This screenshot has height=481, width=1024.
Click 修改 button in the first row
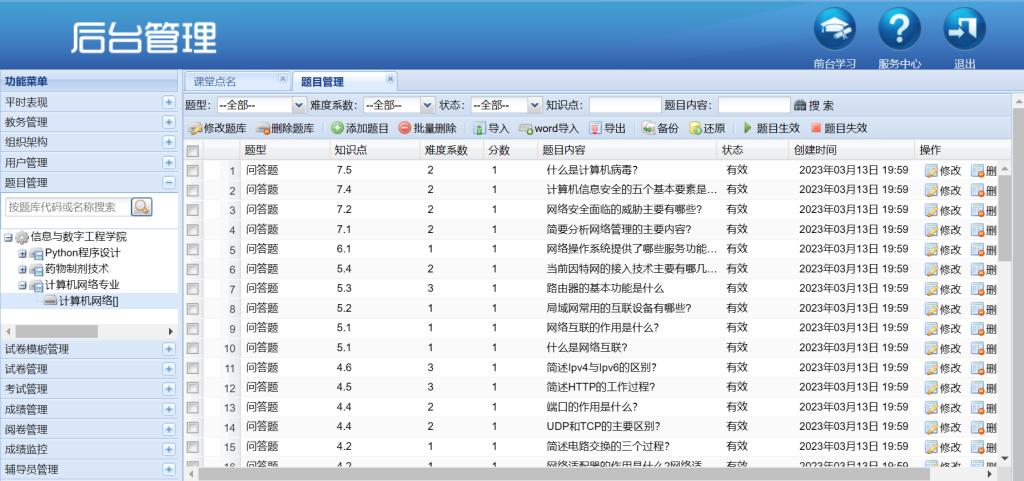pyautogui.click(x=942, y=170)
